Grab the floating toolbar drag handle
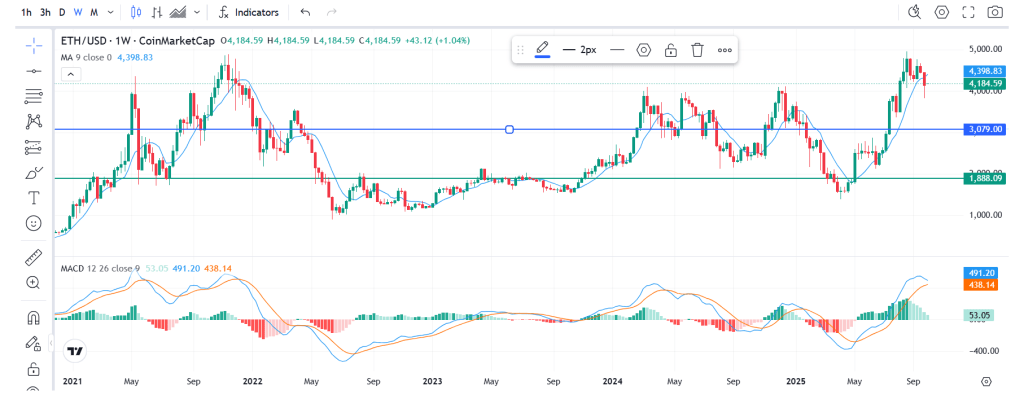The image size is (1024, 399). [x=520, y=50]
